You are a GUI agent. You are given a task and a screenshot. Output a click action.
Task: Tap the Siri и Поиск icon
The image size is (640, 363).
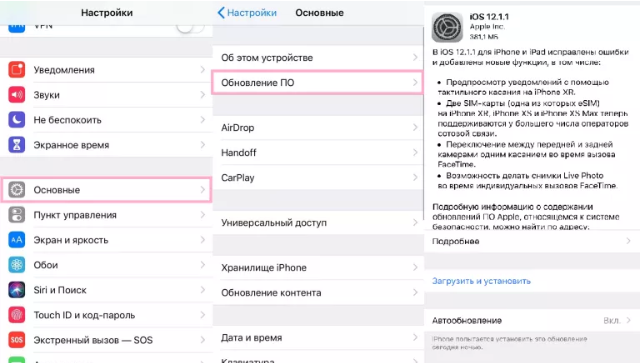[x=17, y=290]
